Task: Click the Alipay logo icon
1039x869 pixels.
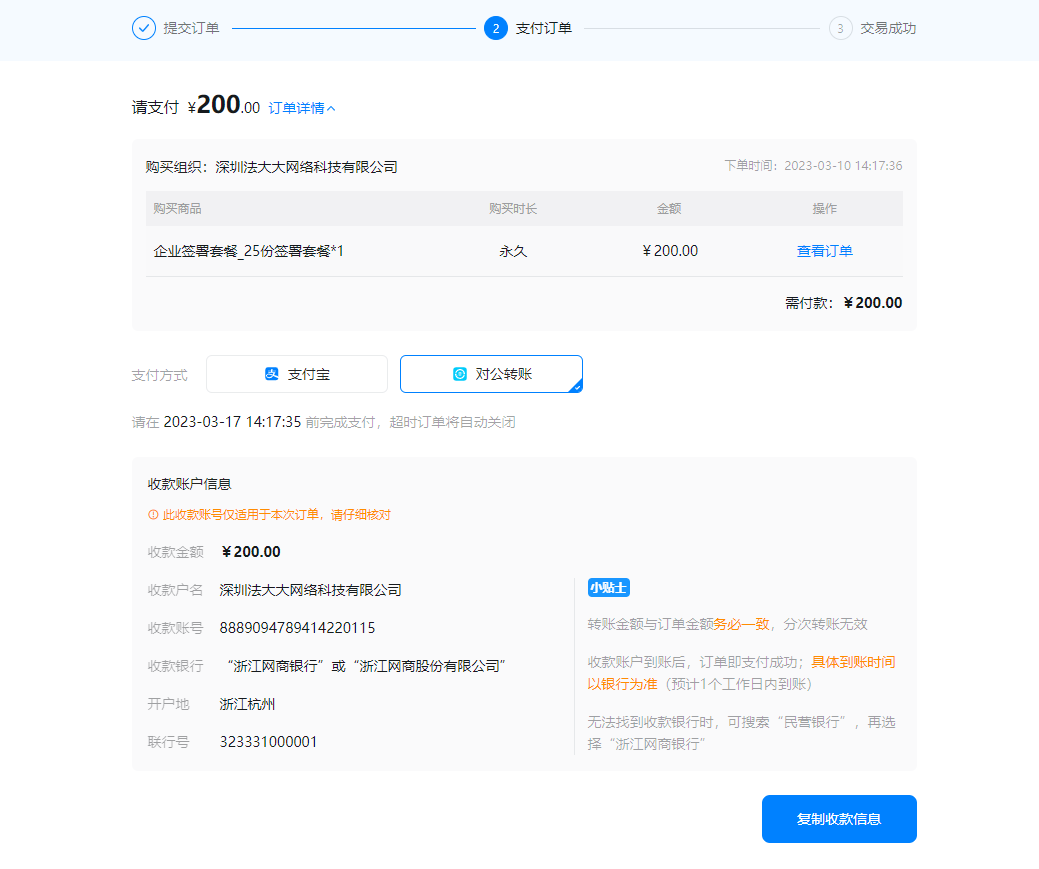Action: point(272,374)
